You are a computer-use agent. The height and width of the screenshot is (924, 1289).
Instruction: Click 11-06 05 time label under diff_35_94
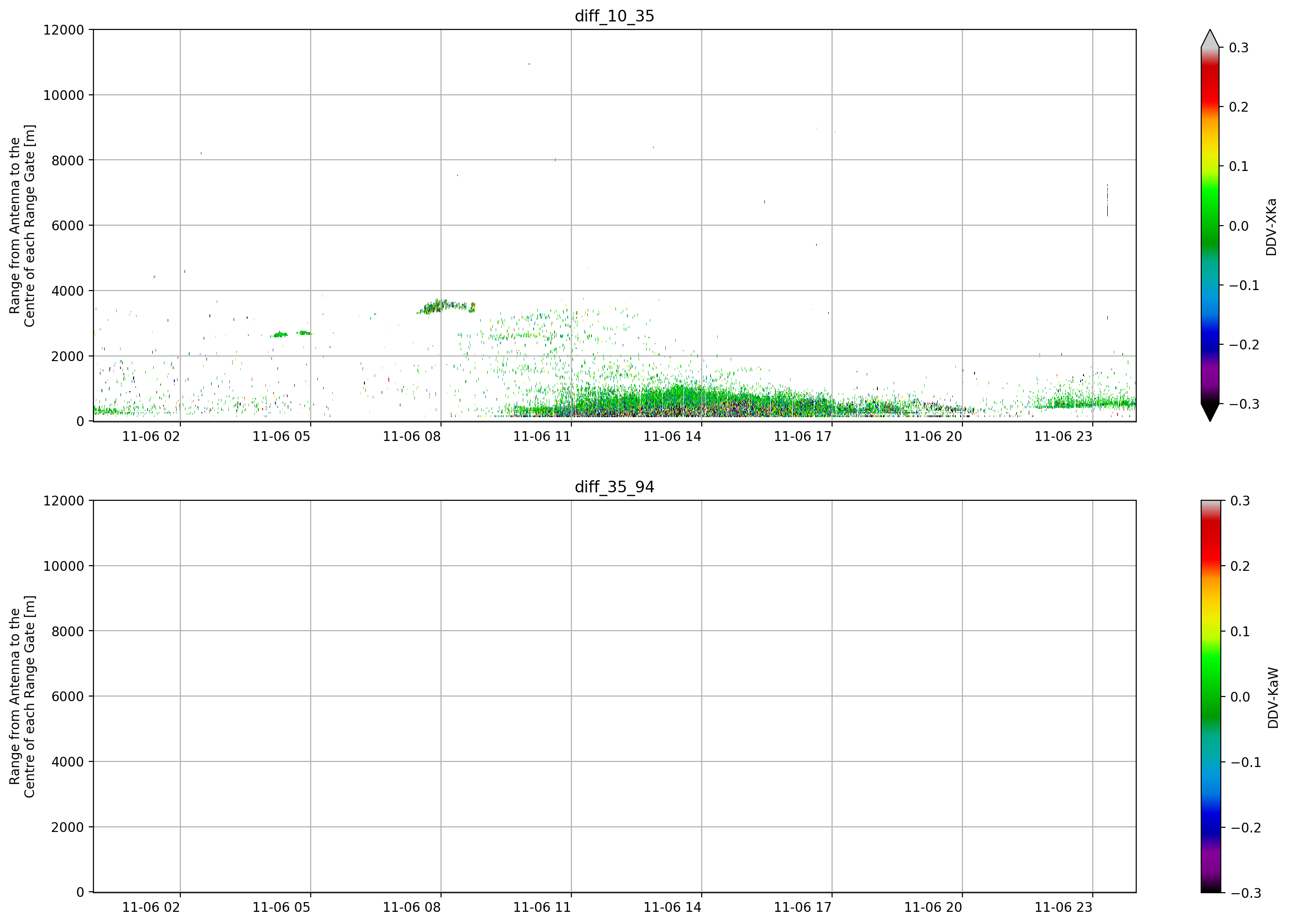pos(281,908)
